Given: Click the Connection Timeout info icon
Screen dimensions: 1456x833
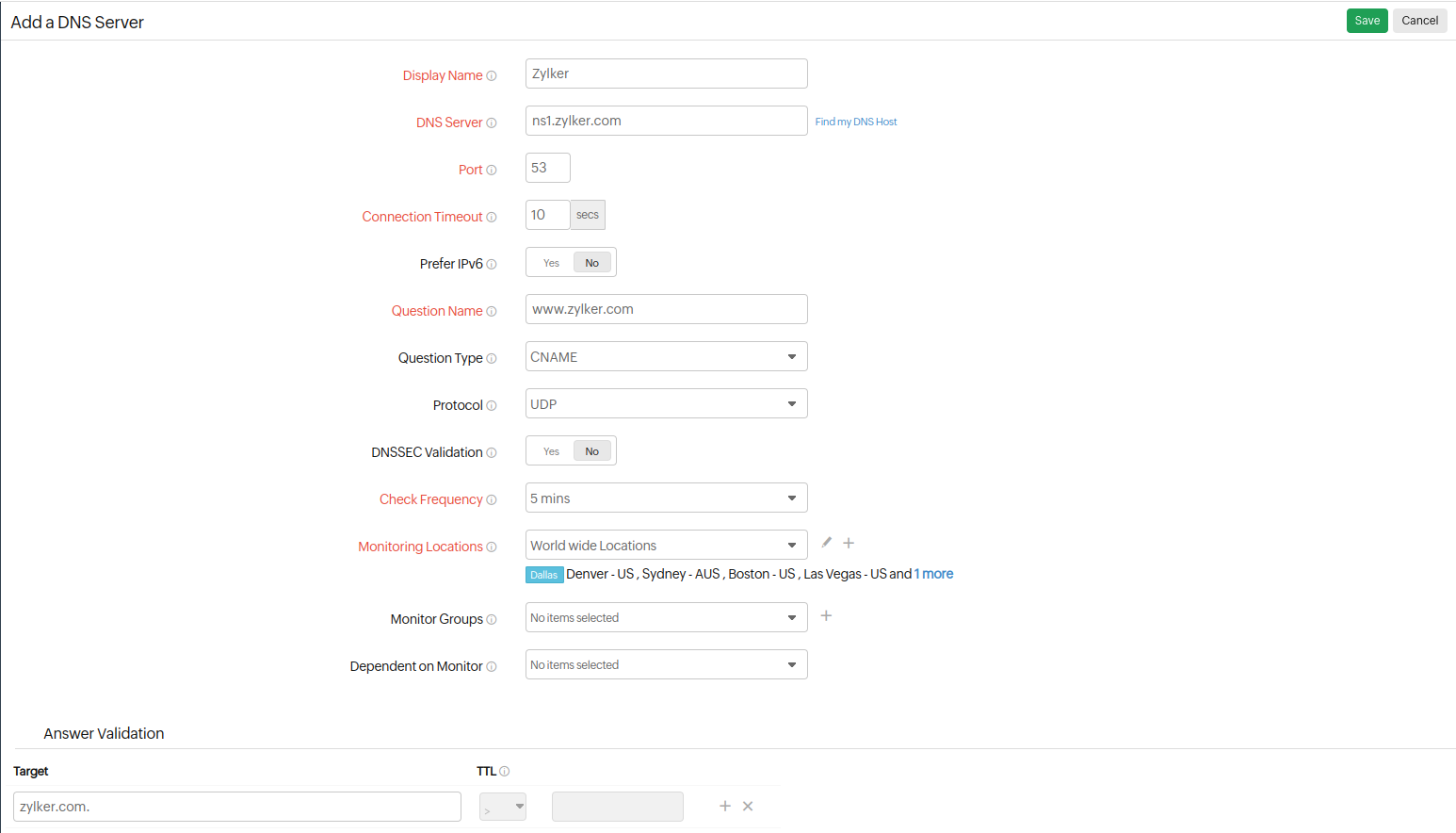Looking at the screenshot, I should point(492,217).
